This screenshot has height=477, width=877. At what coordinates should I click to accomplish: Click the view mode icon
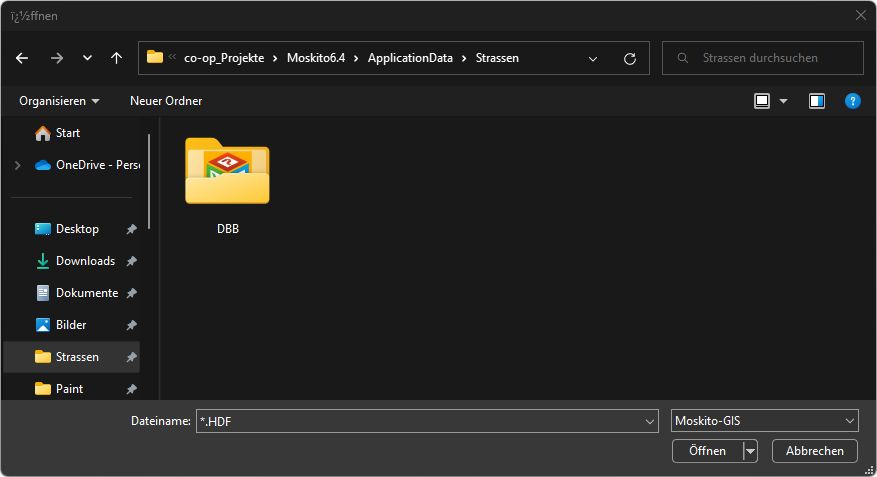[763, 101]
